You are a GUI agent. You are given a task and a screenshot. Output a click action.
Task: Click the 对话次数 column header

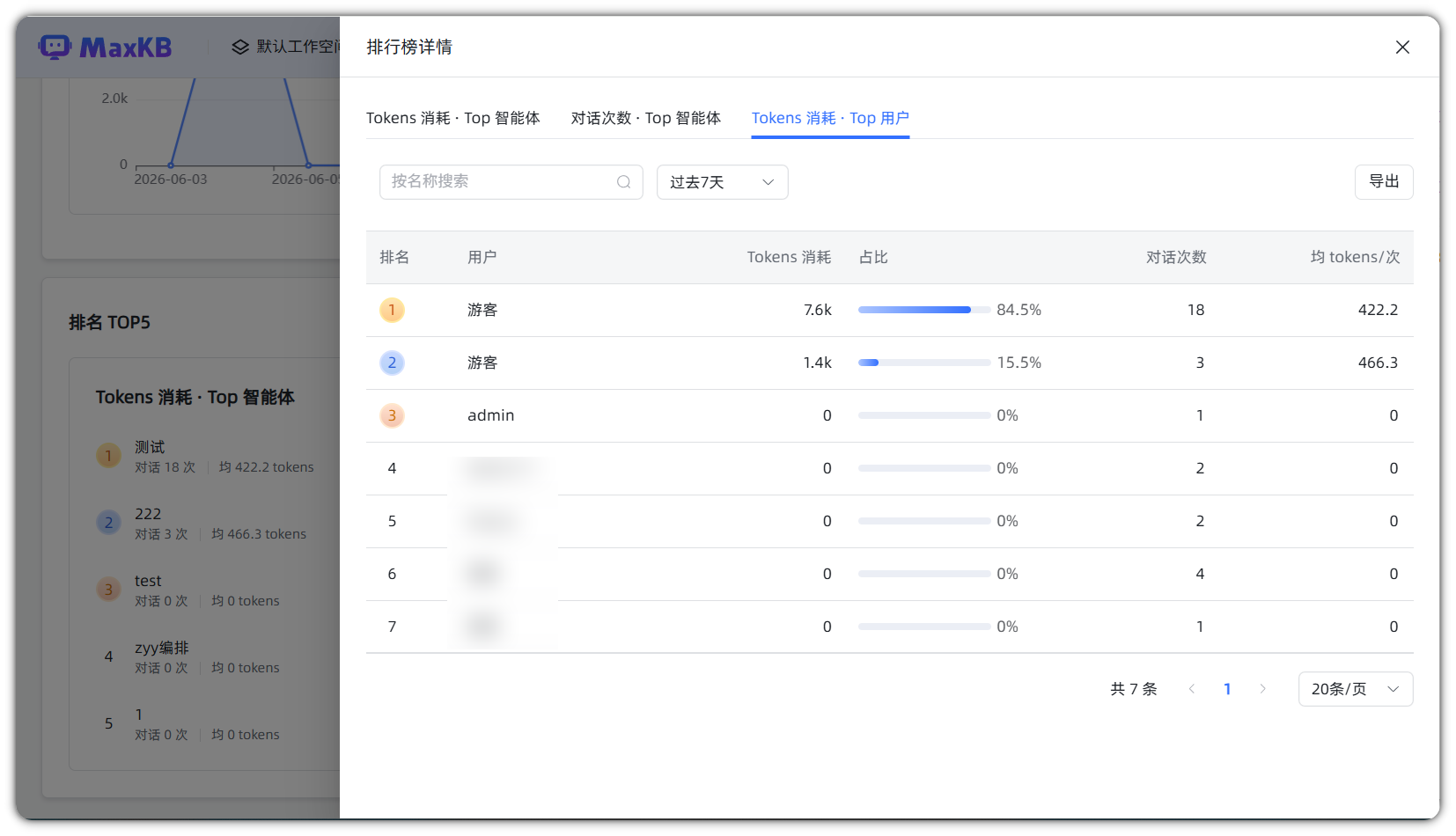coord(1176,257)
